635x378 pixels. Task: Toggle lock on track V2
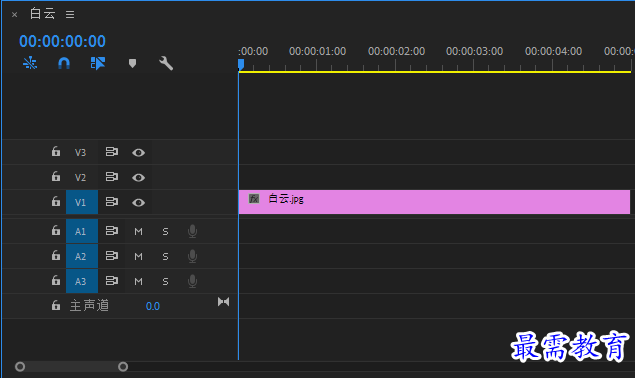coord(55,177)
